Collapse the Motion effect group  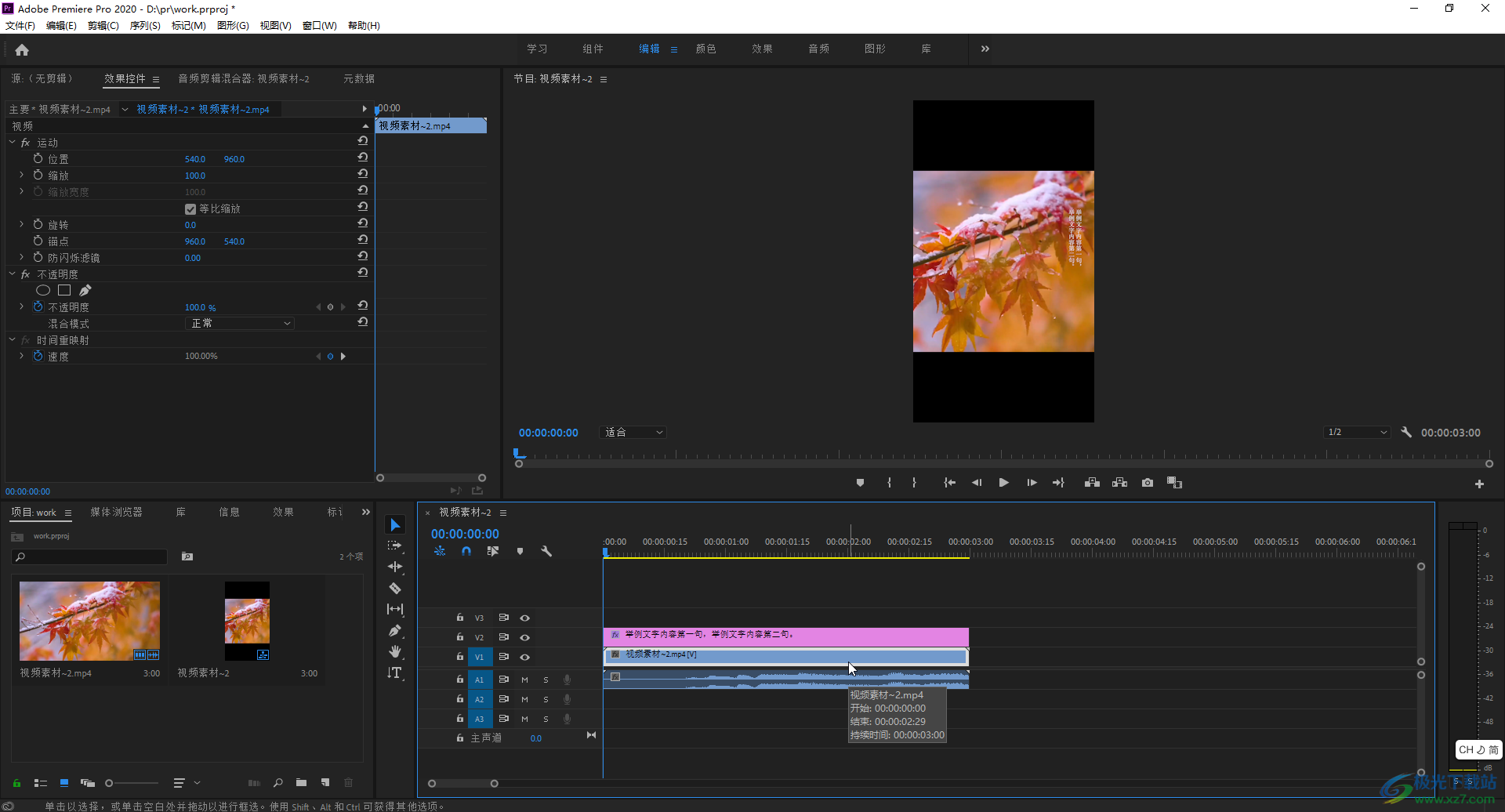[x=12, y=142]
